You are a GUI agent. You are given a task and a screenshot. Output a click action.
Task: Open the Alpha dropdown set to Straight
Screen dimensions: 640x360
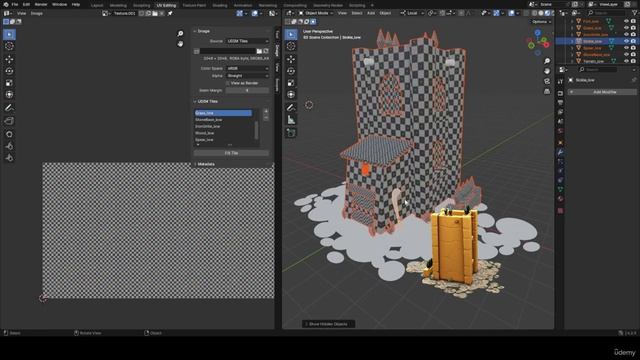247,76
